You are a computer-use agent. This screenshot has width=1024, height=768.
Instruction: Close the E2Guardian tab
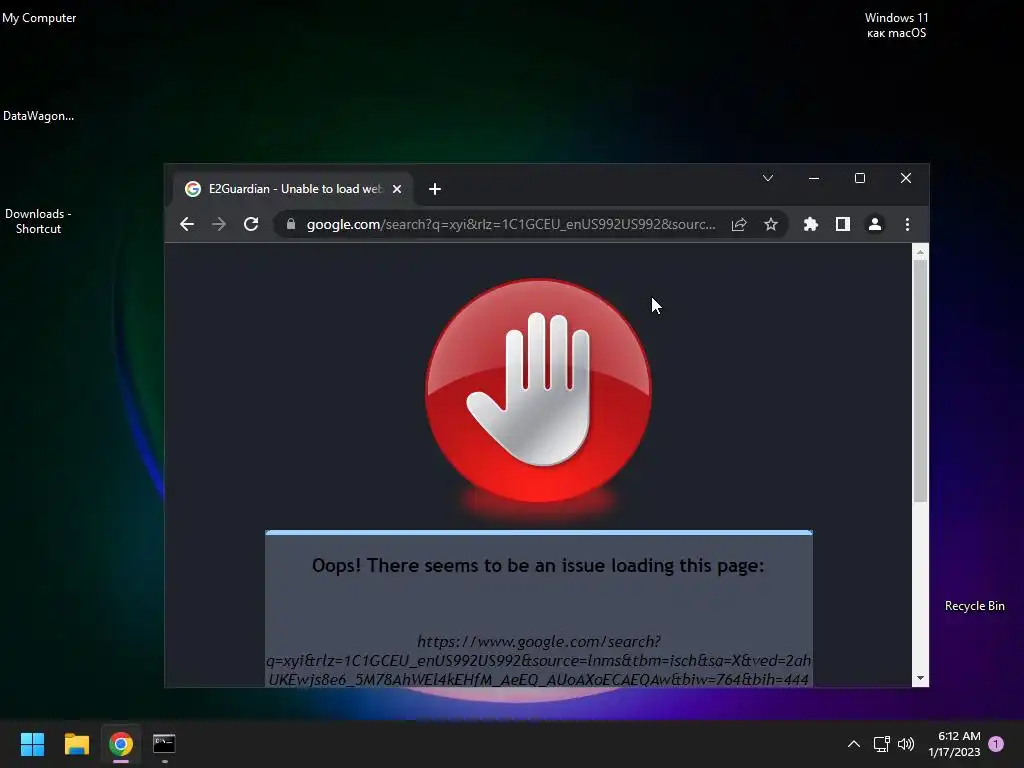pyautogui.click(x=396, y=189)
